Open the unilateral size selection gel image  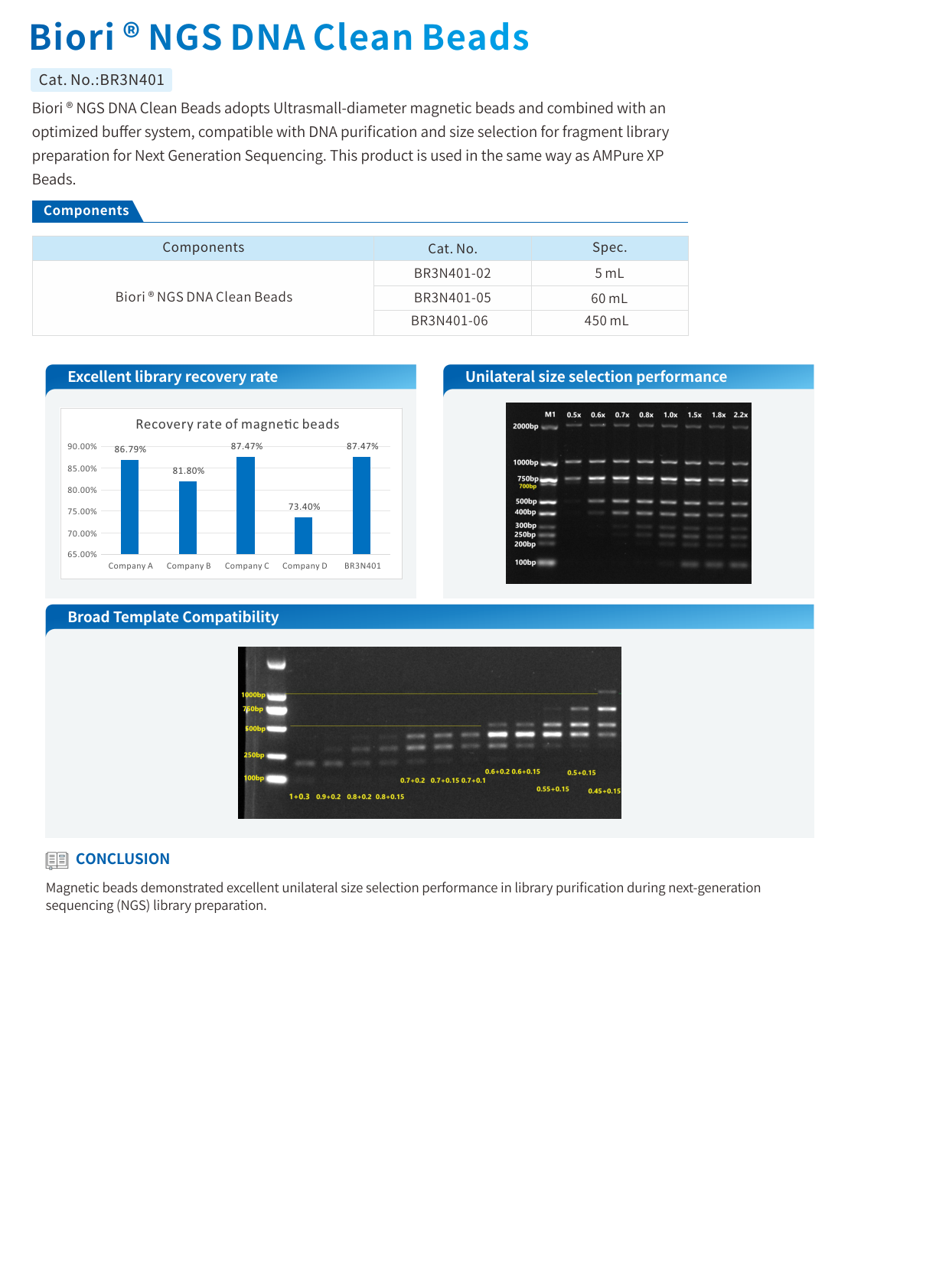pos(628,494)
